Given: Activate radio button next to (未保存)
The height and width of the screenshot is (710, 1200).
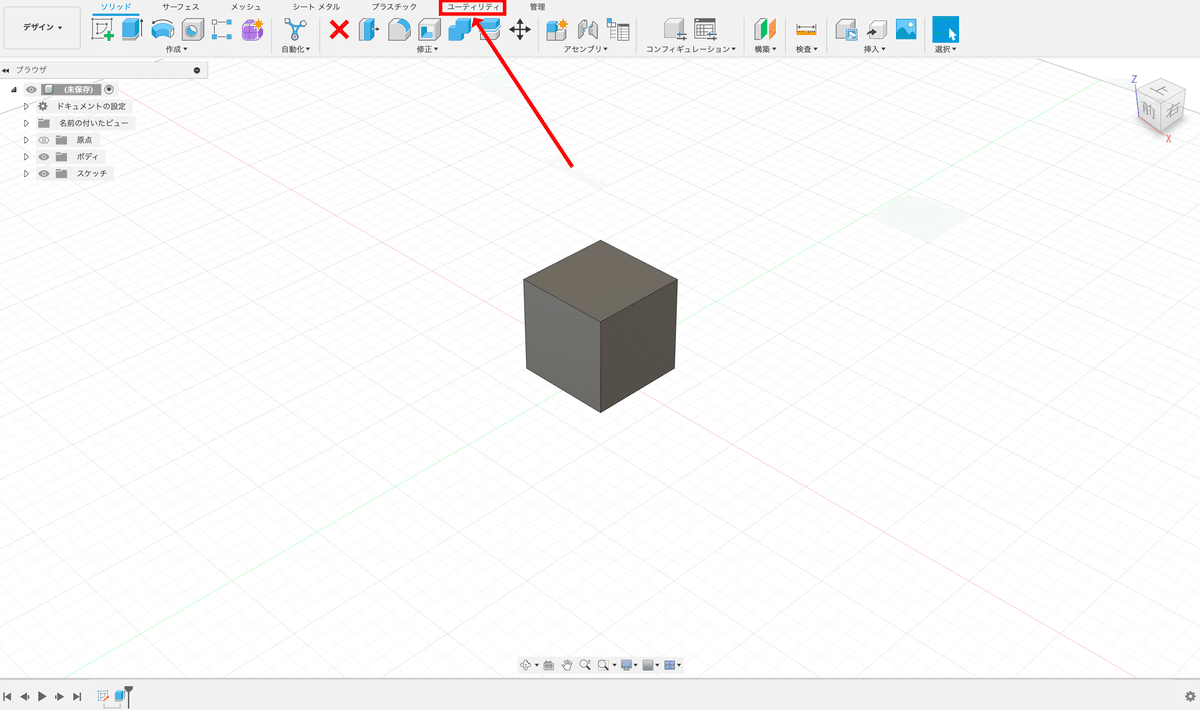Looking at the screenshot, I should click(109, 89).
